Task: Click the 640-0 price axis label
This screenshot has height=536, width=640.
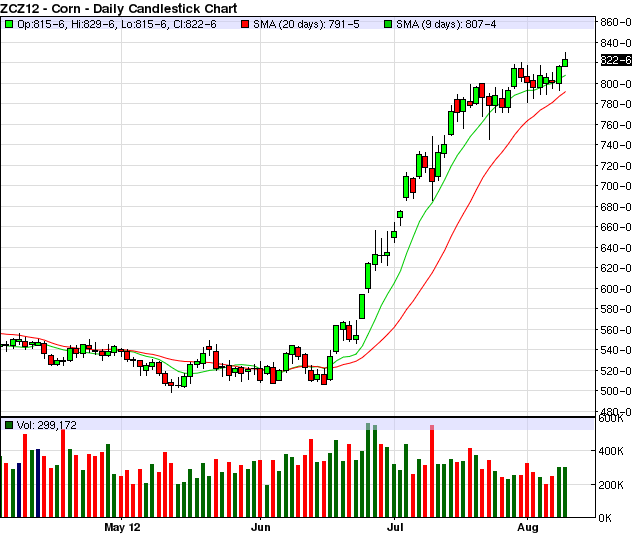Action: [x=616, y=248]
